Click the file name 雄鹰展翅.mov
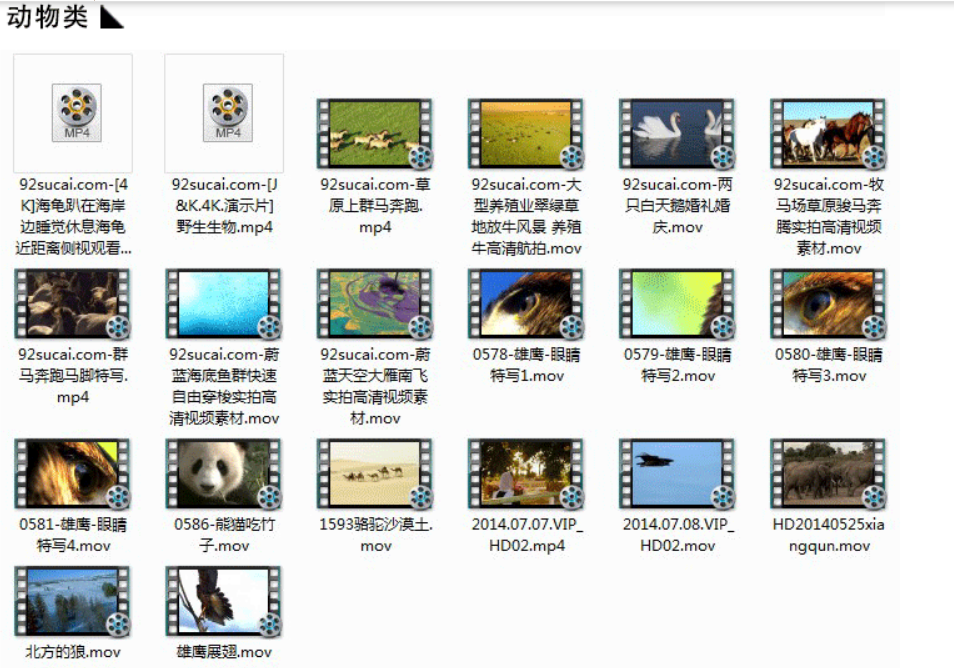The height and width of the screenshot is (668, 954). click(x=224, y=652)
